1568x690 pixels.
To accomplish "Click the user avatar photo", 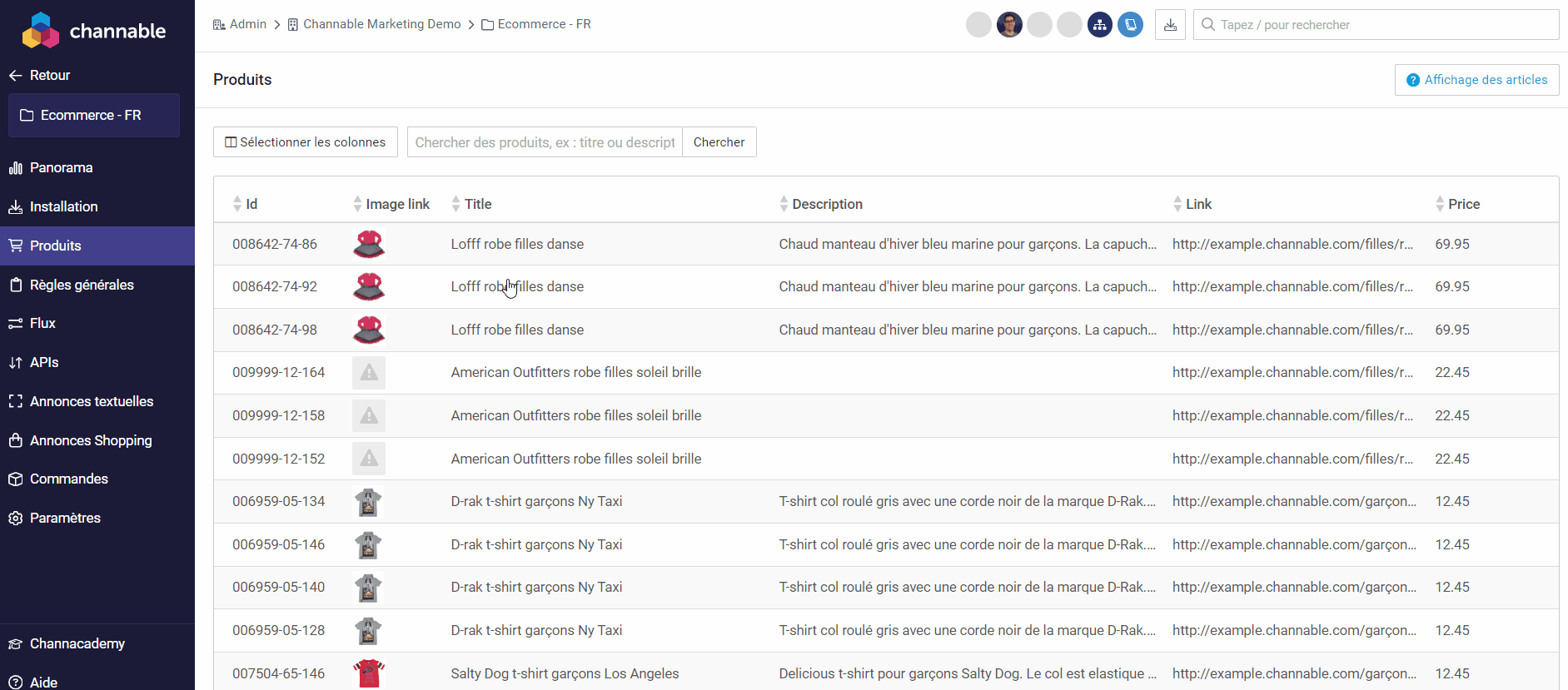I will [1009, 24].
